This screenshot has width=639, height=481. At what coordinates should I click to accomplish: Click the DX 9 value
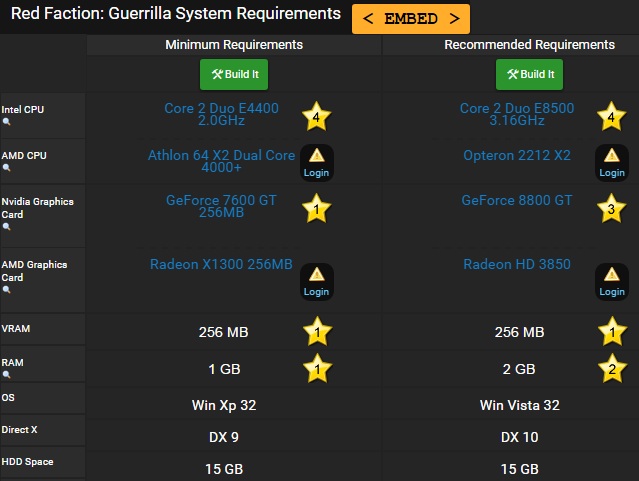pyautogui.click(x=224, y=437)
